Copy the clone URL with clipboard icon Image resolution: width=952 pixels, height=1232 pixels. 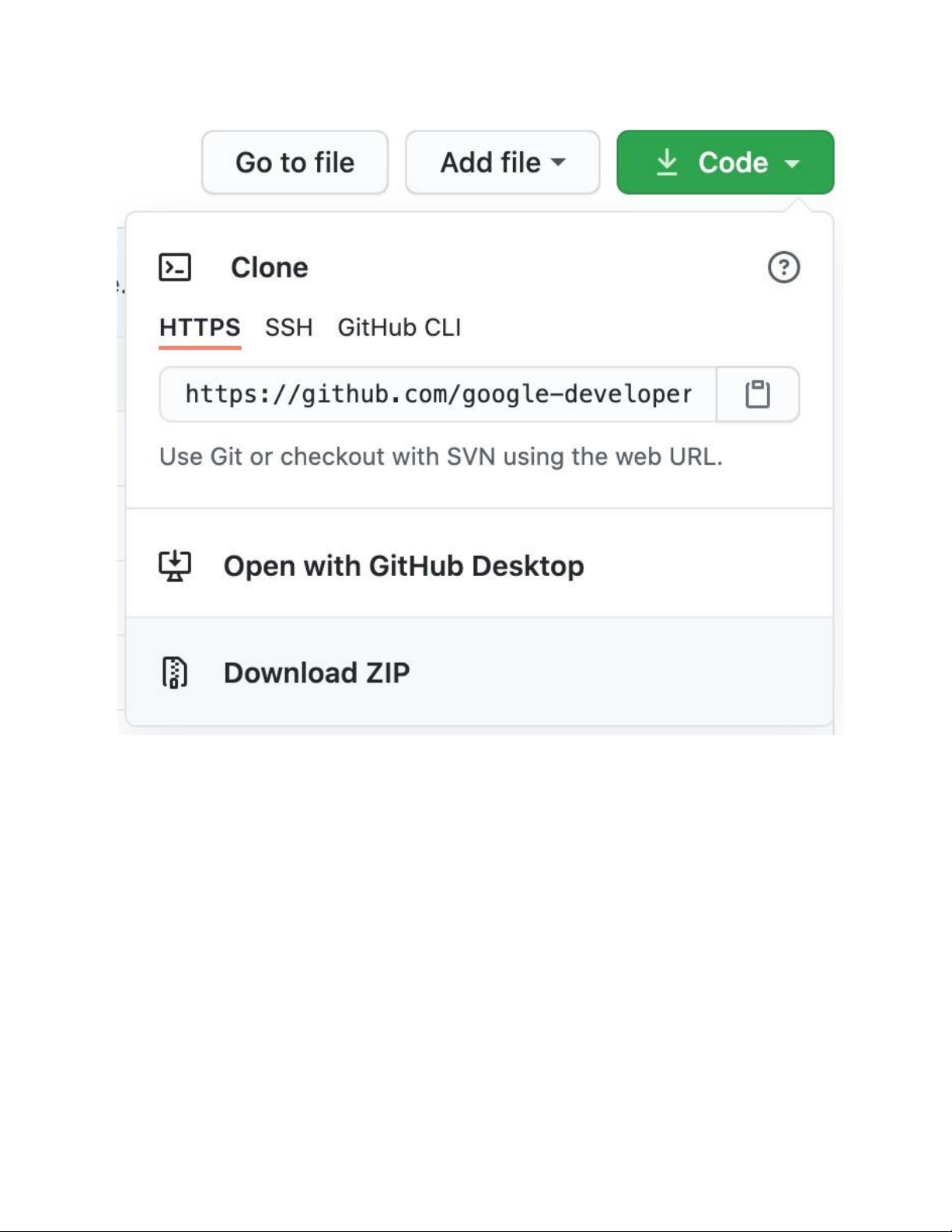(x=758, y=394)
